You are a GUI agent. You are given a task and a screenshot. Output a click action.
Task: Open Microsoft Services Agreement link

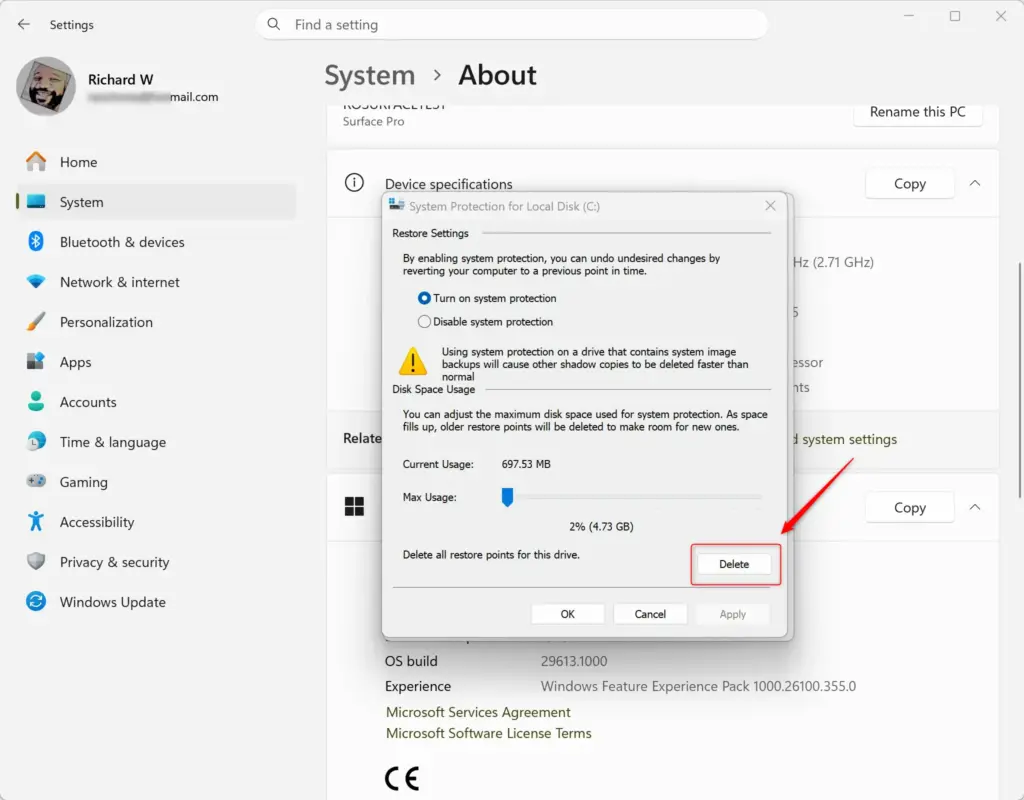click(478, 712)
